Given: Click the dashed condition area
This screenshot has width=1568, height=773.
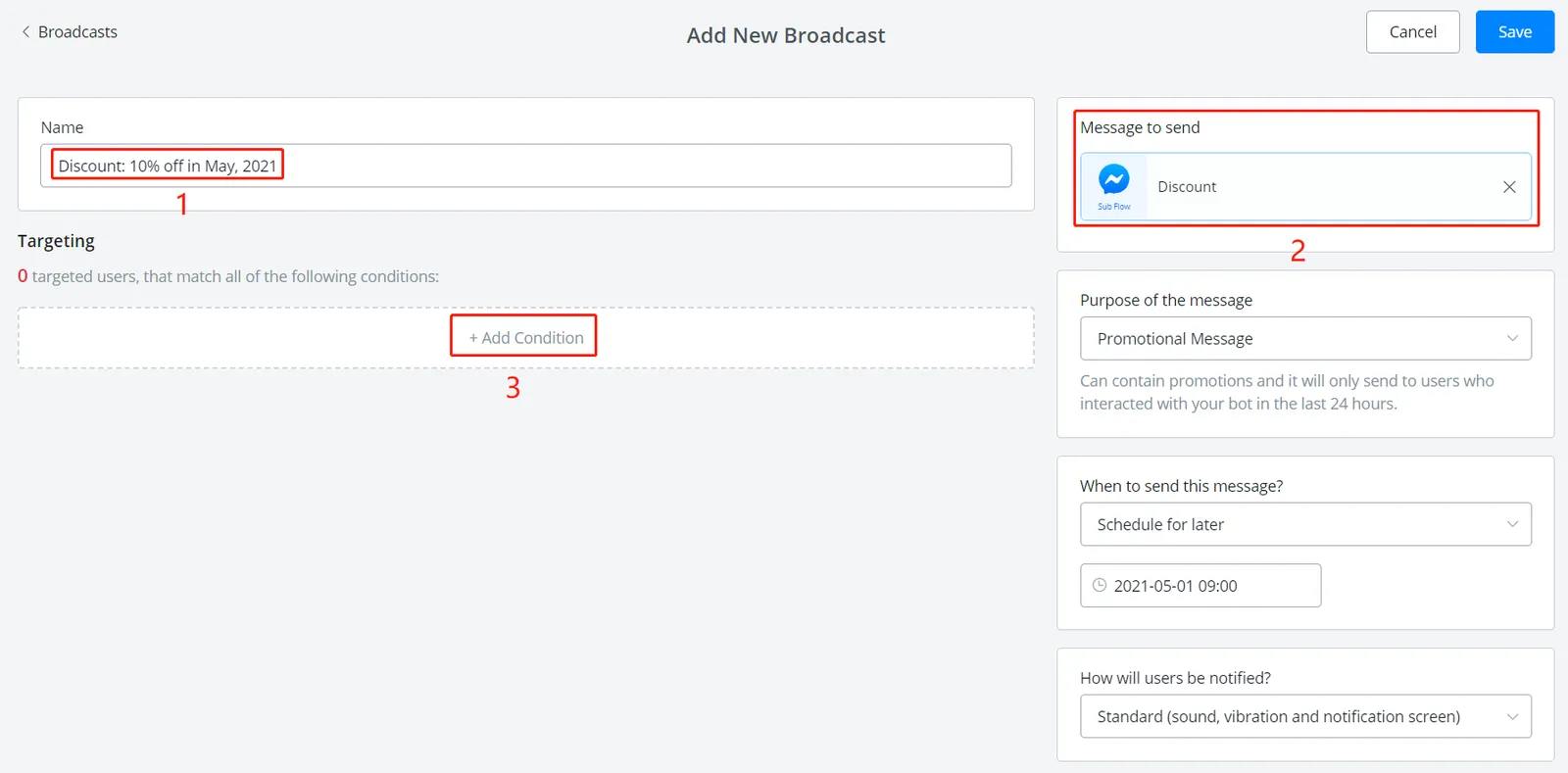Looking at the screenshot, I should pyautogui.click(x=526, y=338).
